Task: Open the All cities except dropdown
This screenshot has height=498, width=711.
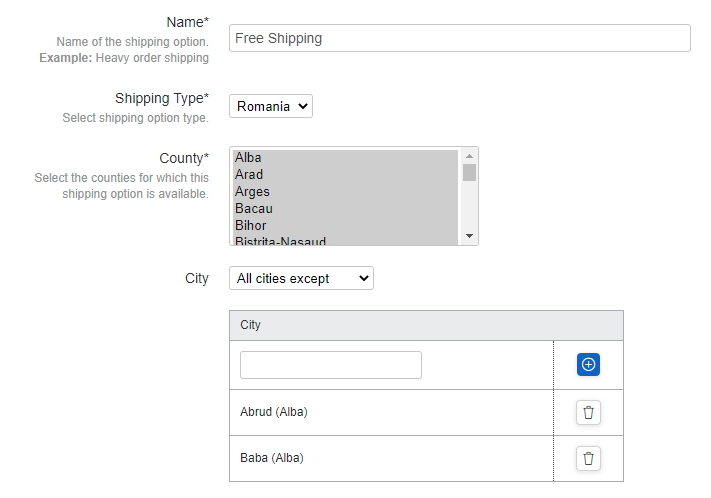Action: (x=301, y=278)
